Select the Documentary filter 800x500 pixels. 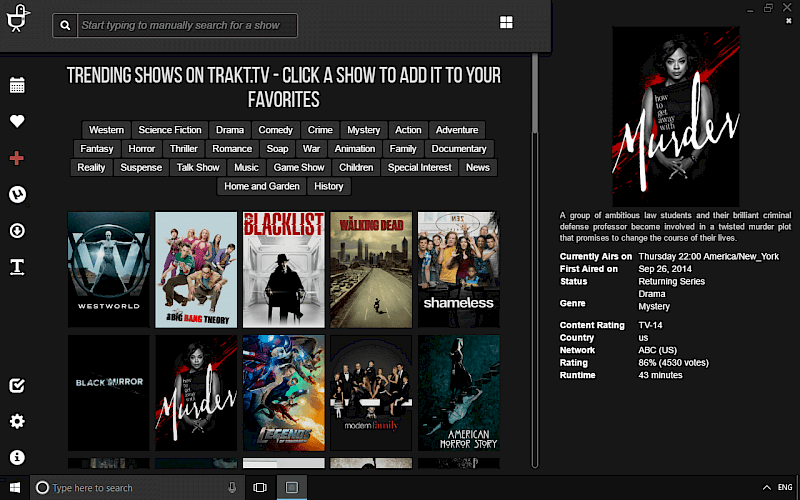(459, 149)
